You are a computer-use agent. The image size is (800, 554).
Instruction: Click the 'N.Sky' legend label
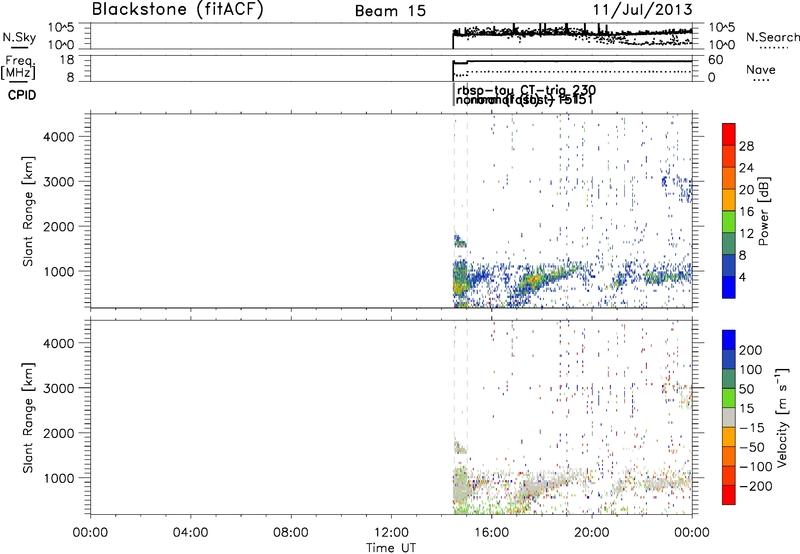(x=19, y=37)
